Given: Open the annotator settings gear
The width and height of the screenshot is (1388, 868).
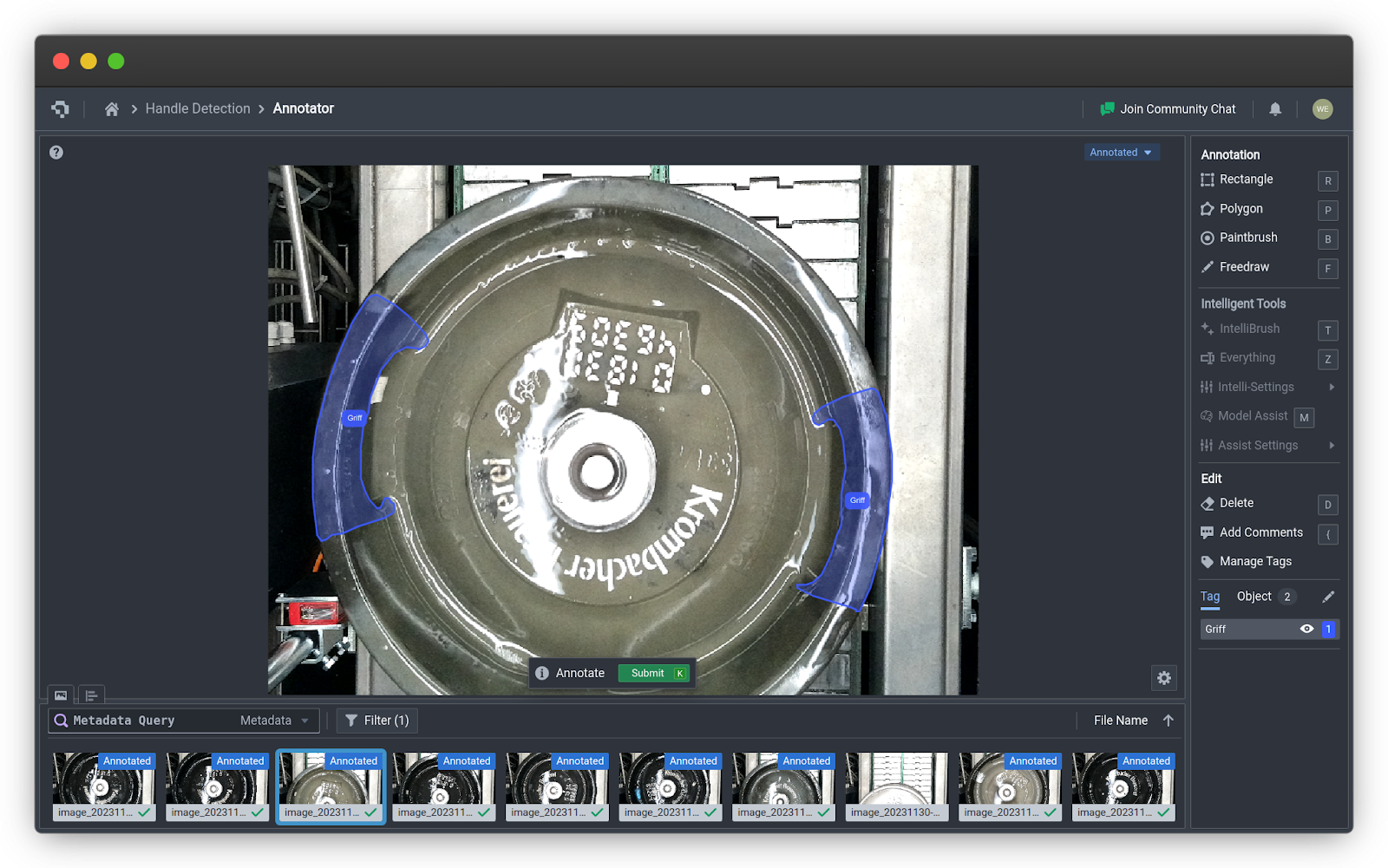Looking at the screenshot, I should coord(1164,678).
